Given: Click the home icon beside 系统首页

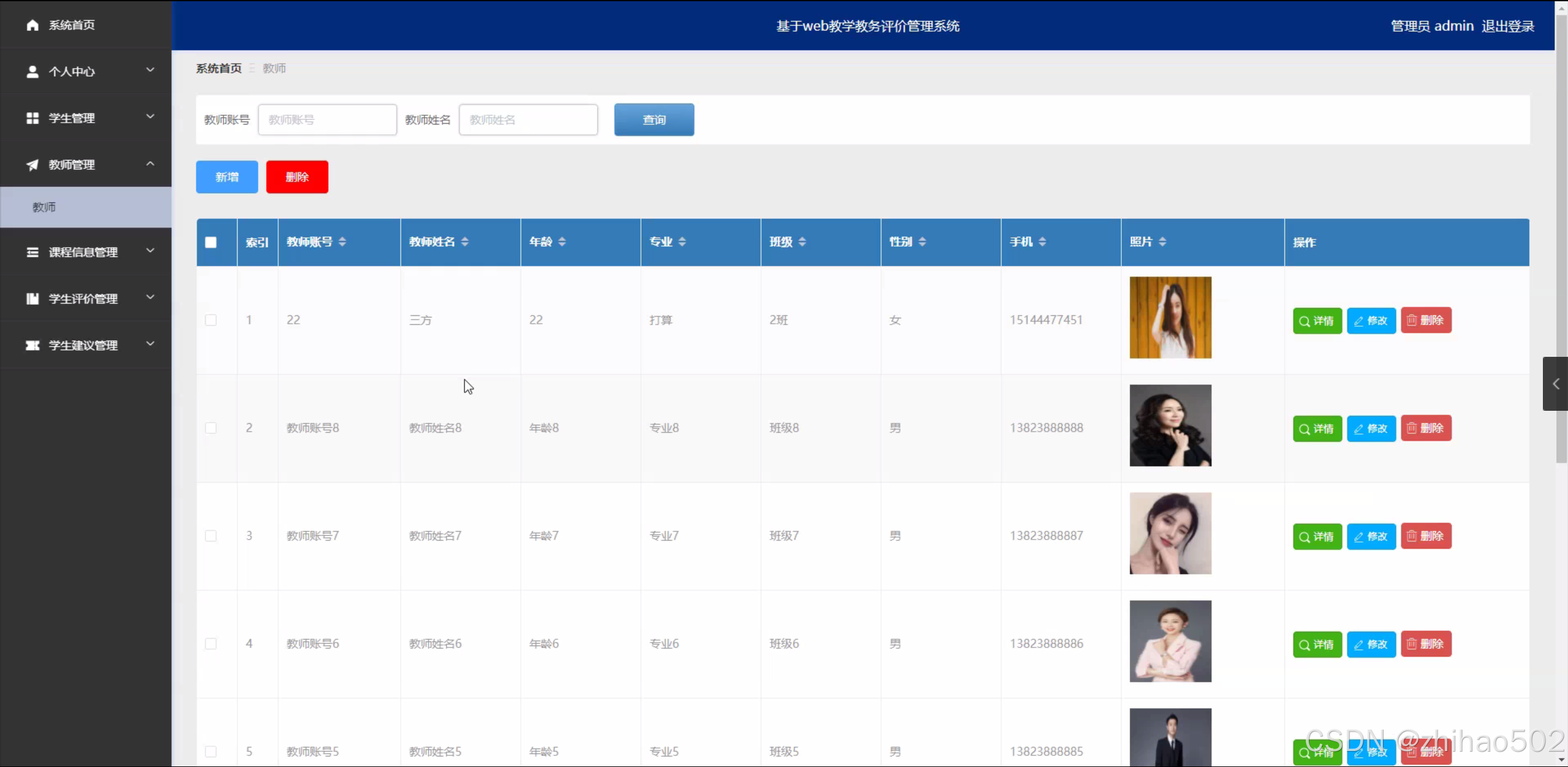Looking at the screenshot, I should (x=32, y=25).
